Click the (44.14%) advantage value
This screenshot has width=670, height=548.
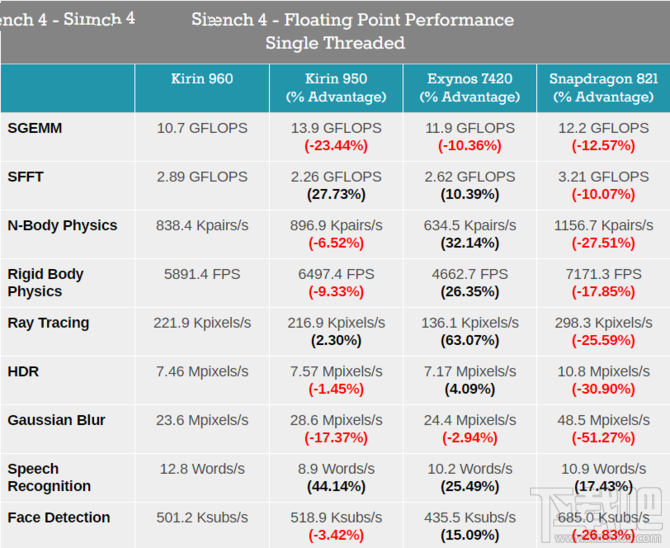tap(335, 486)
